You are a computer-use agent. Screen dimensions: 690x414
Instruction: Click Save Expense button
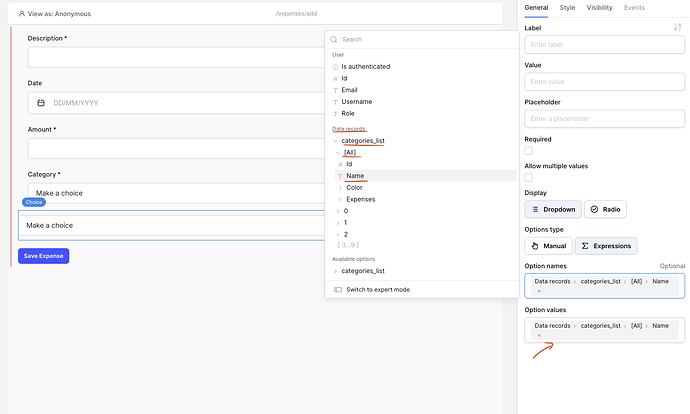pyautogui.click(x=44, y=256)
